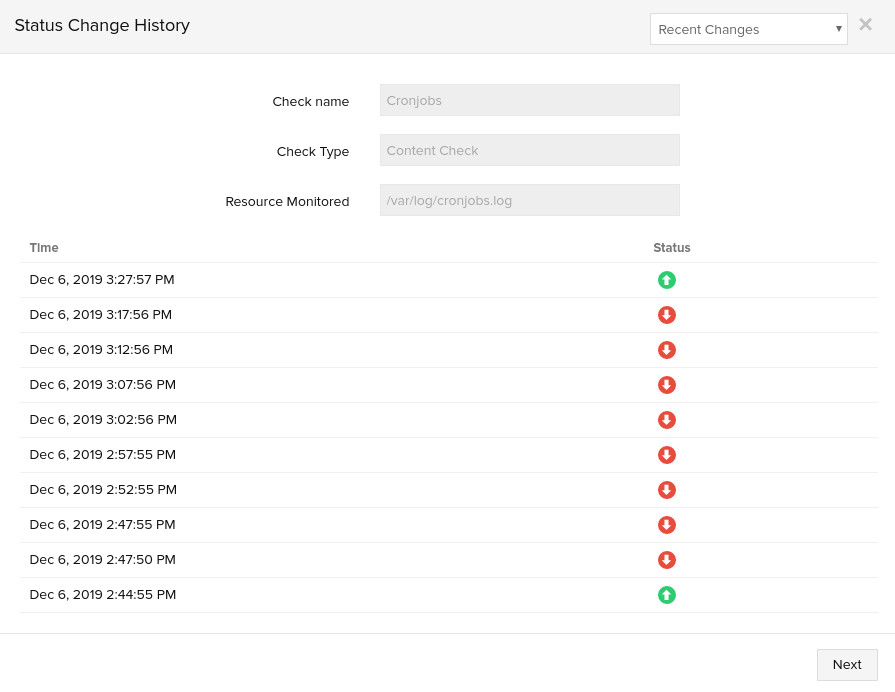Click the down-status indicator for 2:52:55 PM
Image resolution: width=895 pixels, height=692 pixels.
pyautogui.click(x=666, y=490)
